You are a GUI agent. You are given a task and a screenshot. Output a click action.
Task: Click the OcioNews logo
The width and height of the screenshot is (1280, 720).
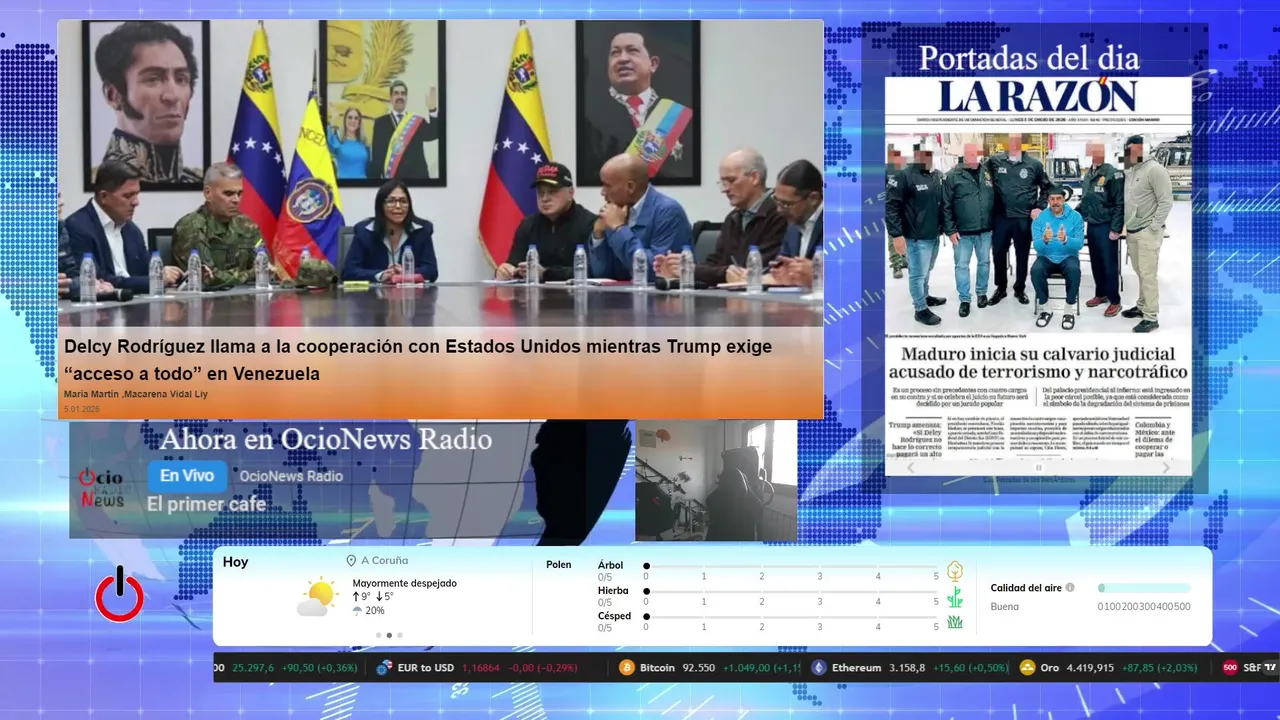coord(101,487)
